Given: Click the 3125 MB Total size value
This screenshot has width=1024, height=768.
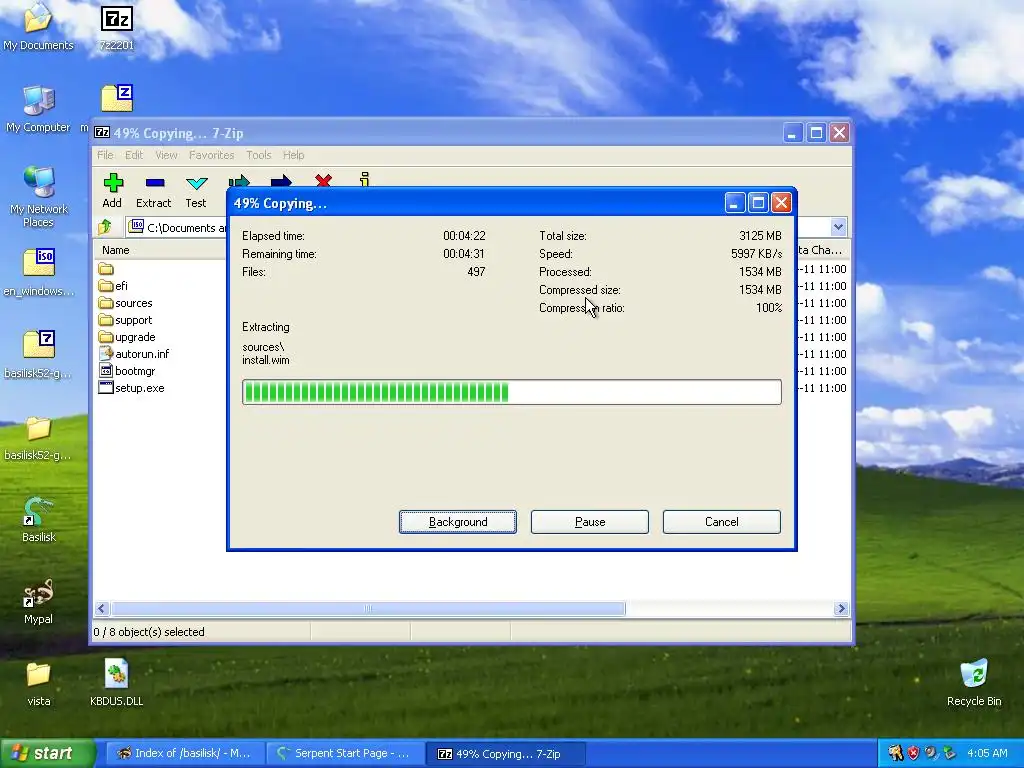Looking at the screenshot, I should [x=760, y=236].
